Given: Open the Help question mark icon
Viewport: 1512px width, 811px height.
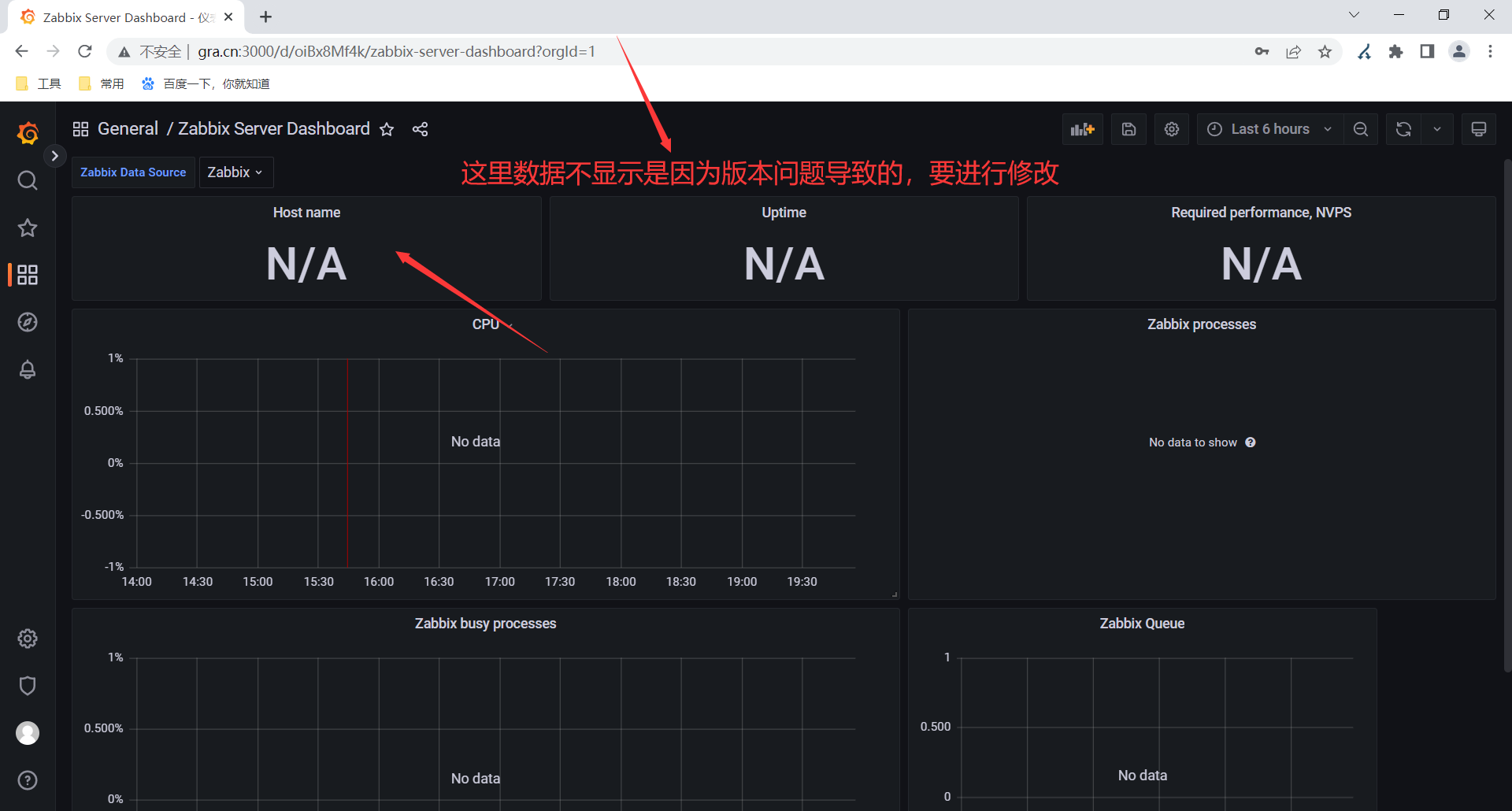Looking at the screenshot, I should click(28, 780).
